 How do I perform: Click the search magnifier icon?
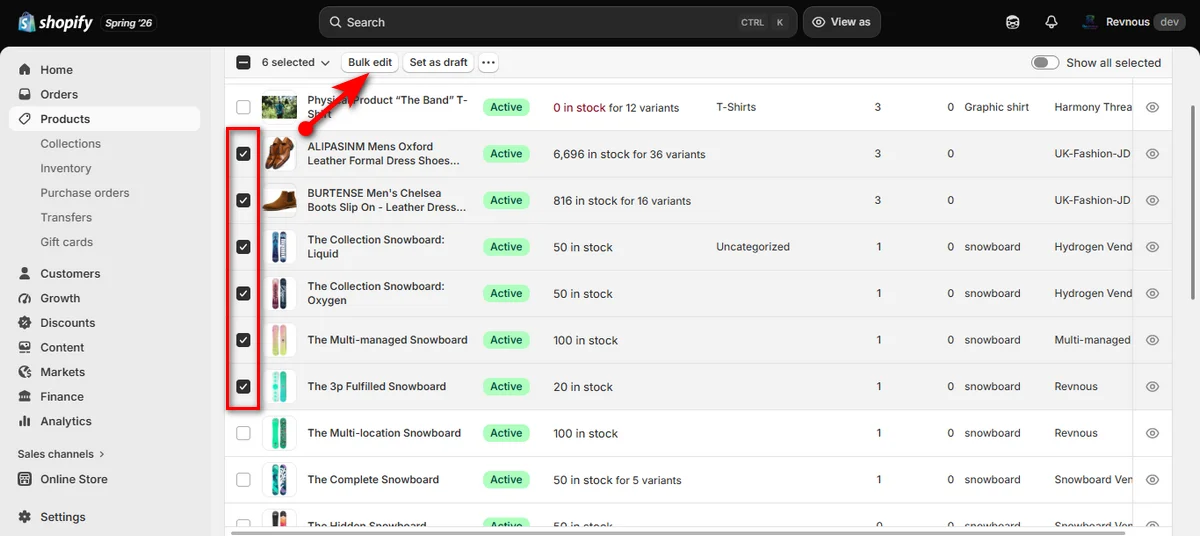(x=336, y=22)
